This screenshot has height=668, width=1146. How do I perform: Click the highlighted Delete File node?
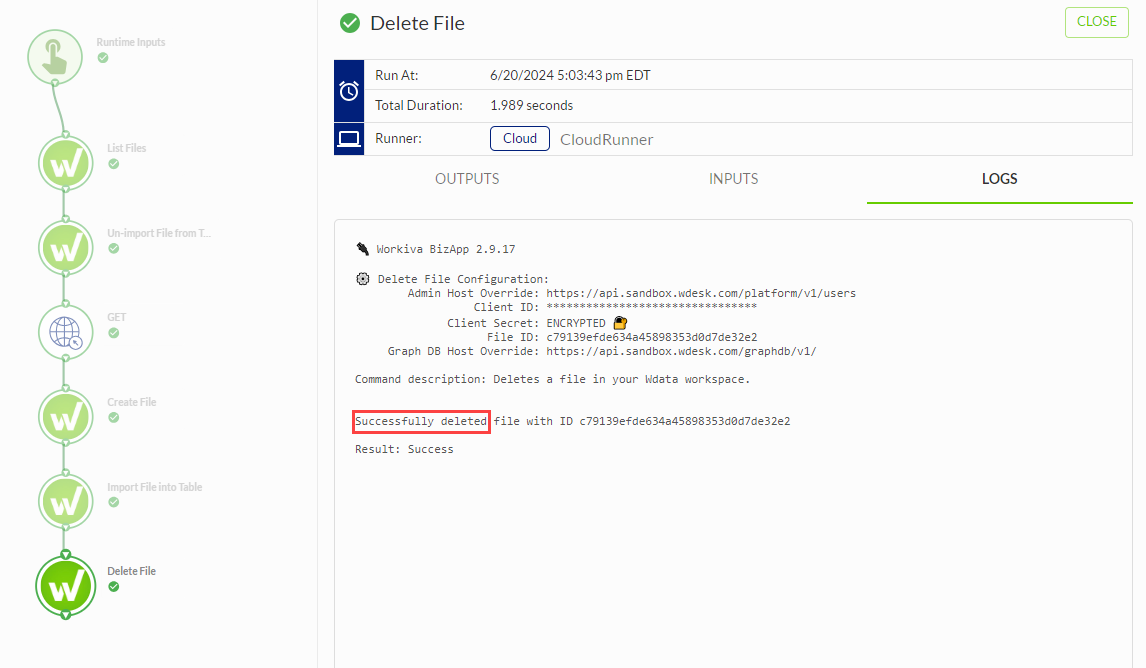click(66, 587)
